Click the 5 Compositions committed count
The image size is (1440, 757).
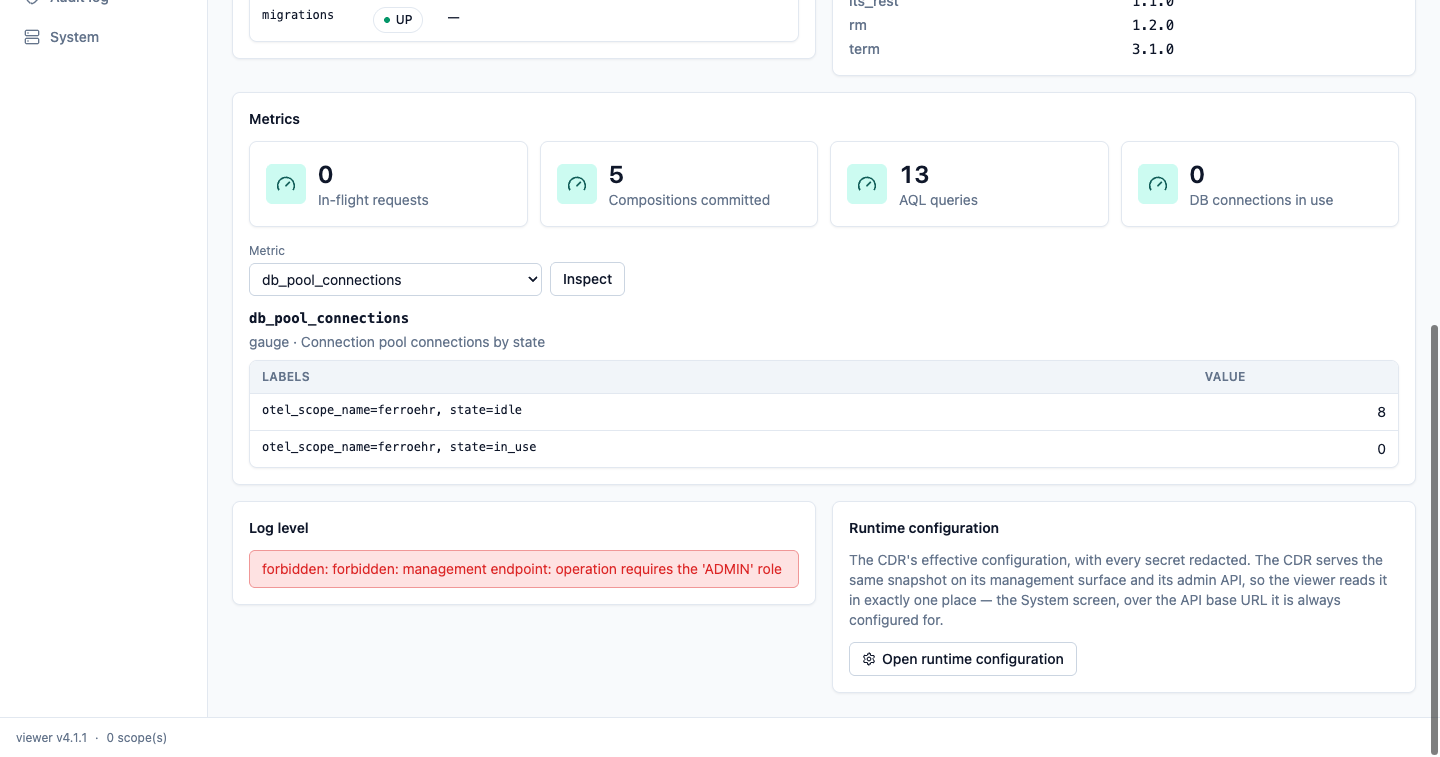[616, 175]
